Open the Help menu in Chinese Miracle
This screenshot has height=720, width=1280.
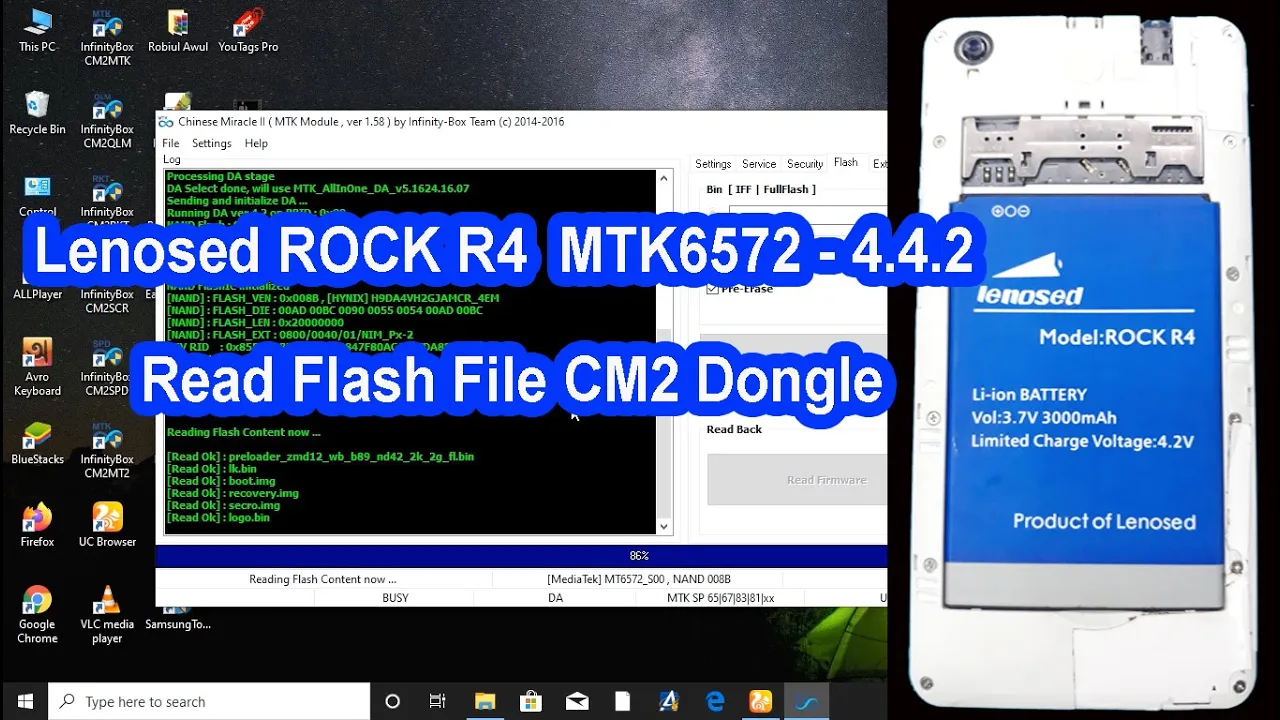(256, 143)
